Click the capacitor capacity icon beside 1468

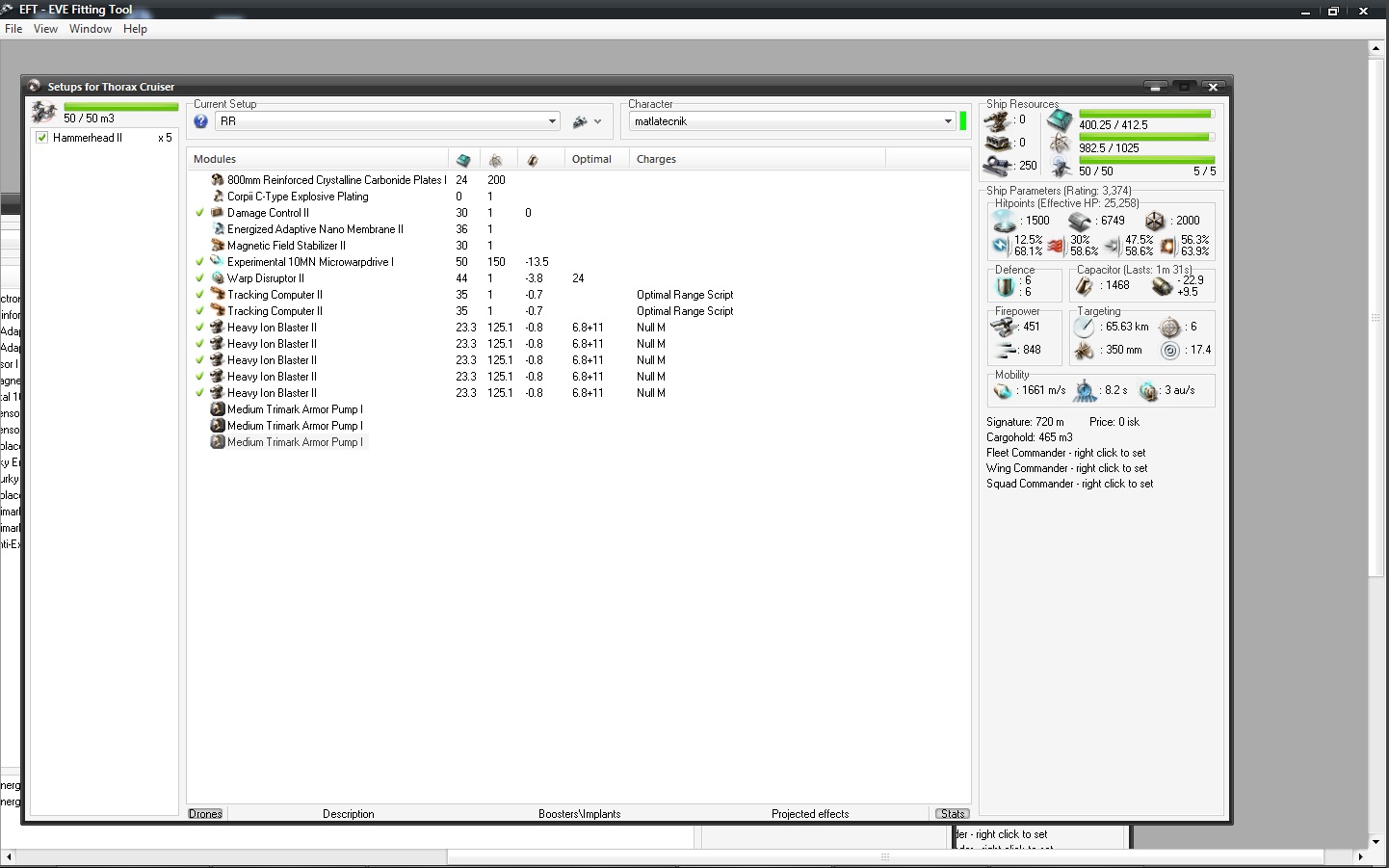1085,286
